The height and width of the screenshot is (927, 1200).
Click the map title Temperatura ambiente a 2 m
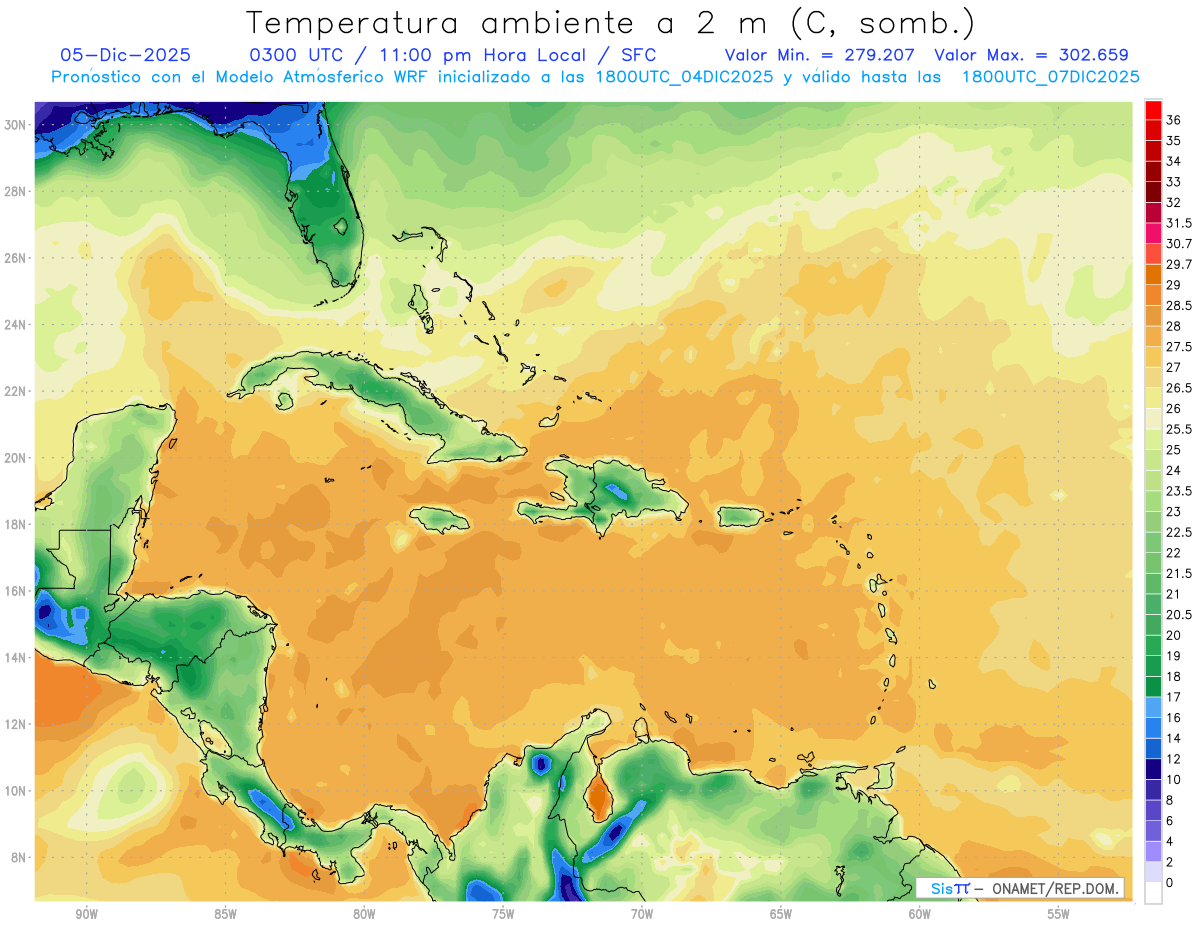512,22
